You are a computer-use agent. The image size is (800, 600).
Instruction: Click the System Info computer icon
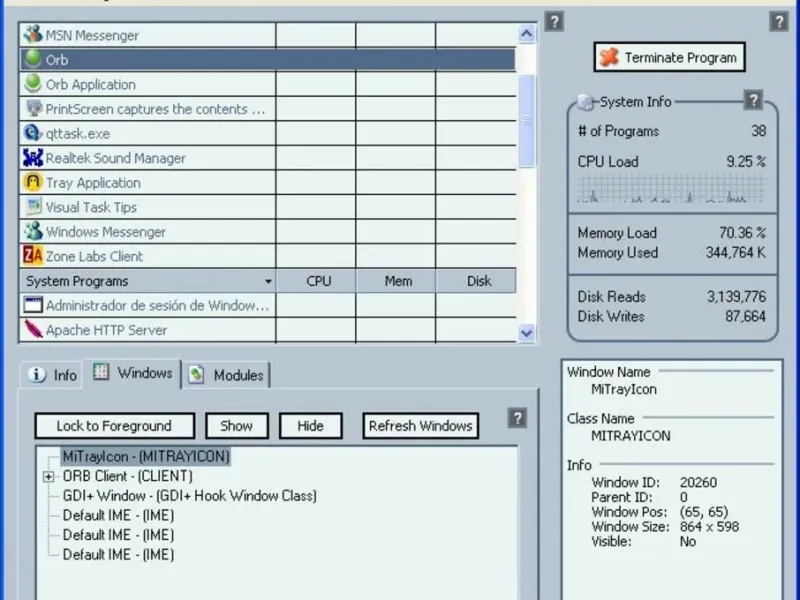point(586,102)
